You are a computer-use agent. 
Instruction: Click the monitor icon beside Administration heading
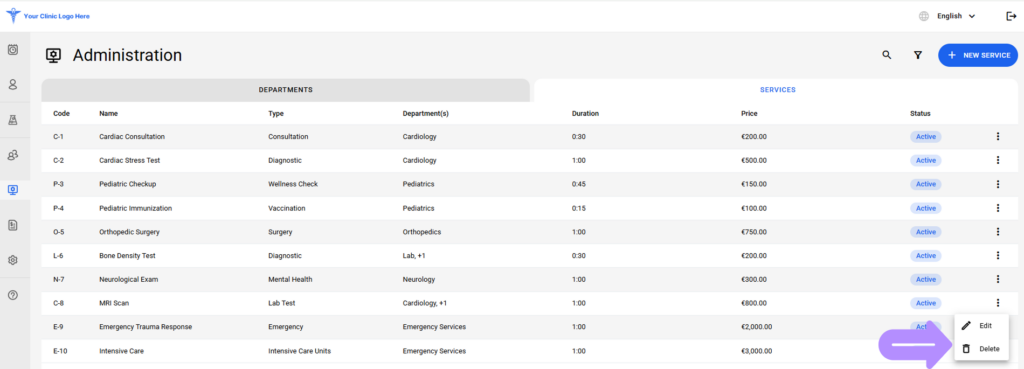54,56
